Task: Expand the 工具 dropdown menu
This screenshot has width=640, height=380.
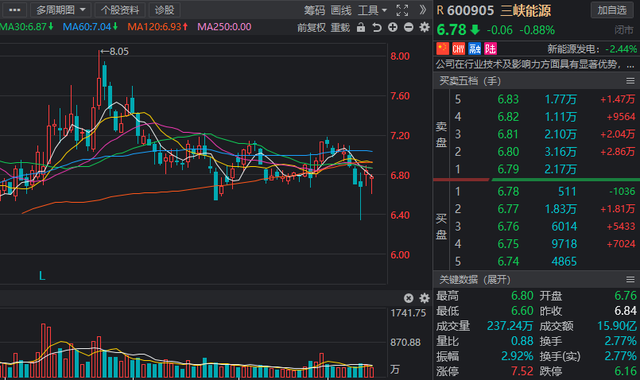Action: [x=372, y=10]
